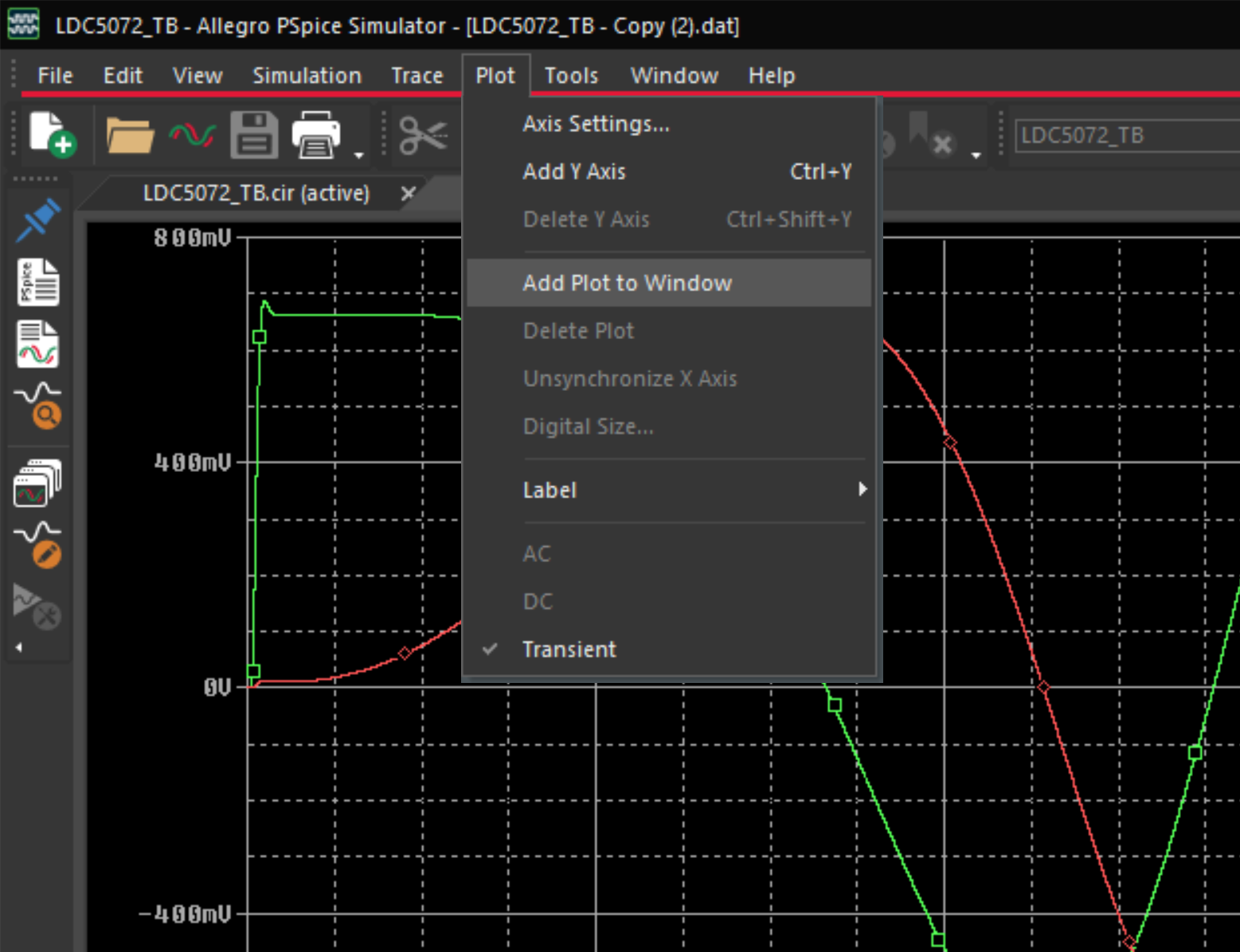Expand the Label submenu

[x=550, y=490]
